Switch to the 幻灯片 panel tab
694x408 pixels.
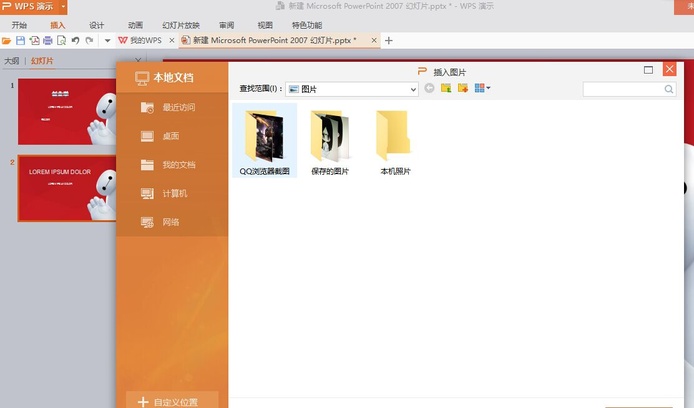pos(42,61)
